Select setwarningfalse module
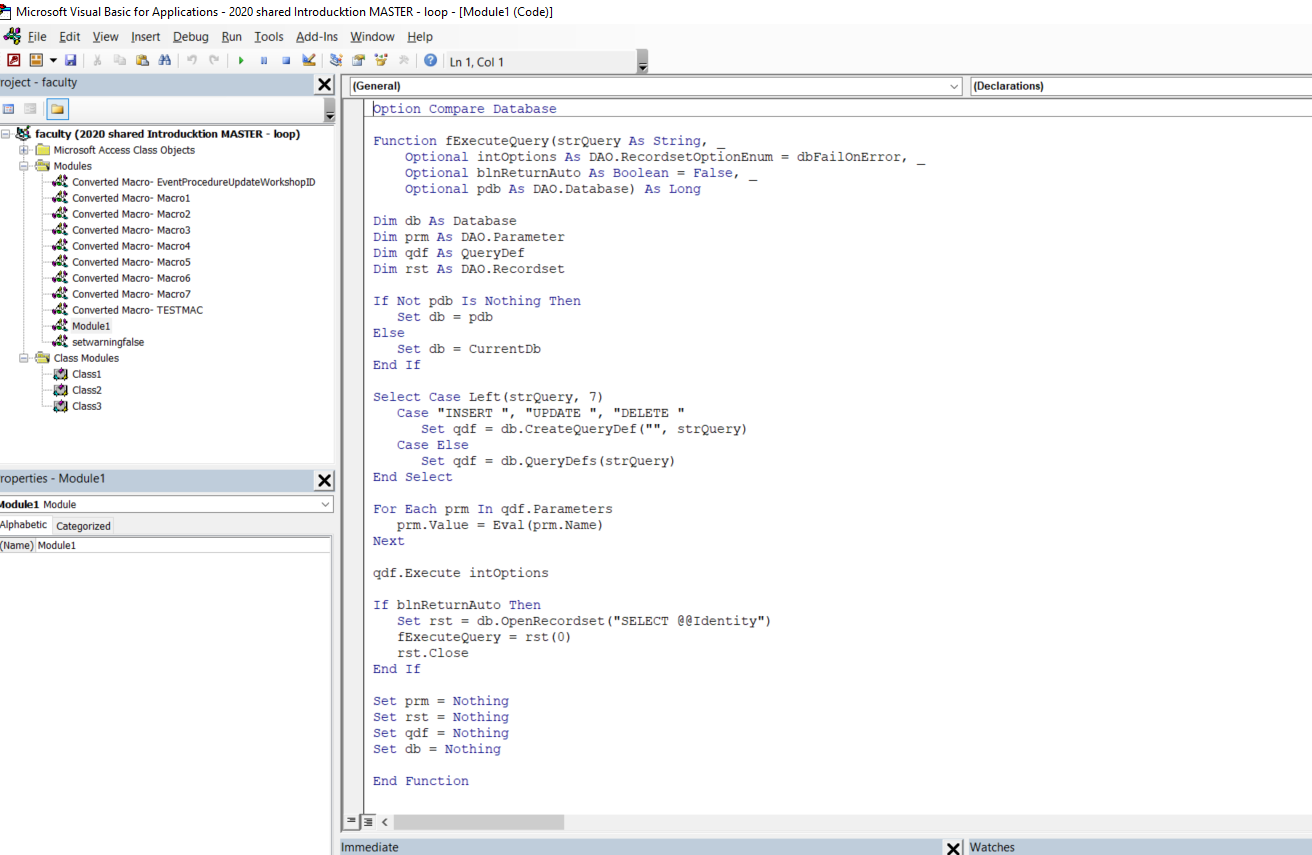Screen dimensions: 1312x855 108,342
